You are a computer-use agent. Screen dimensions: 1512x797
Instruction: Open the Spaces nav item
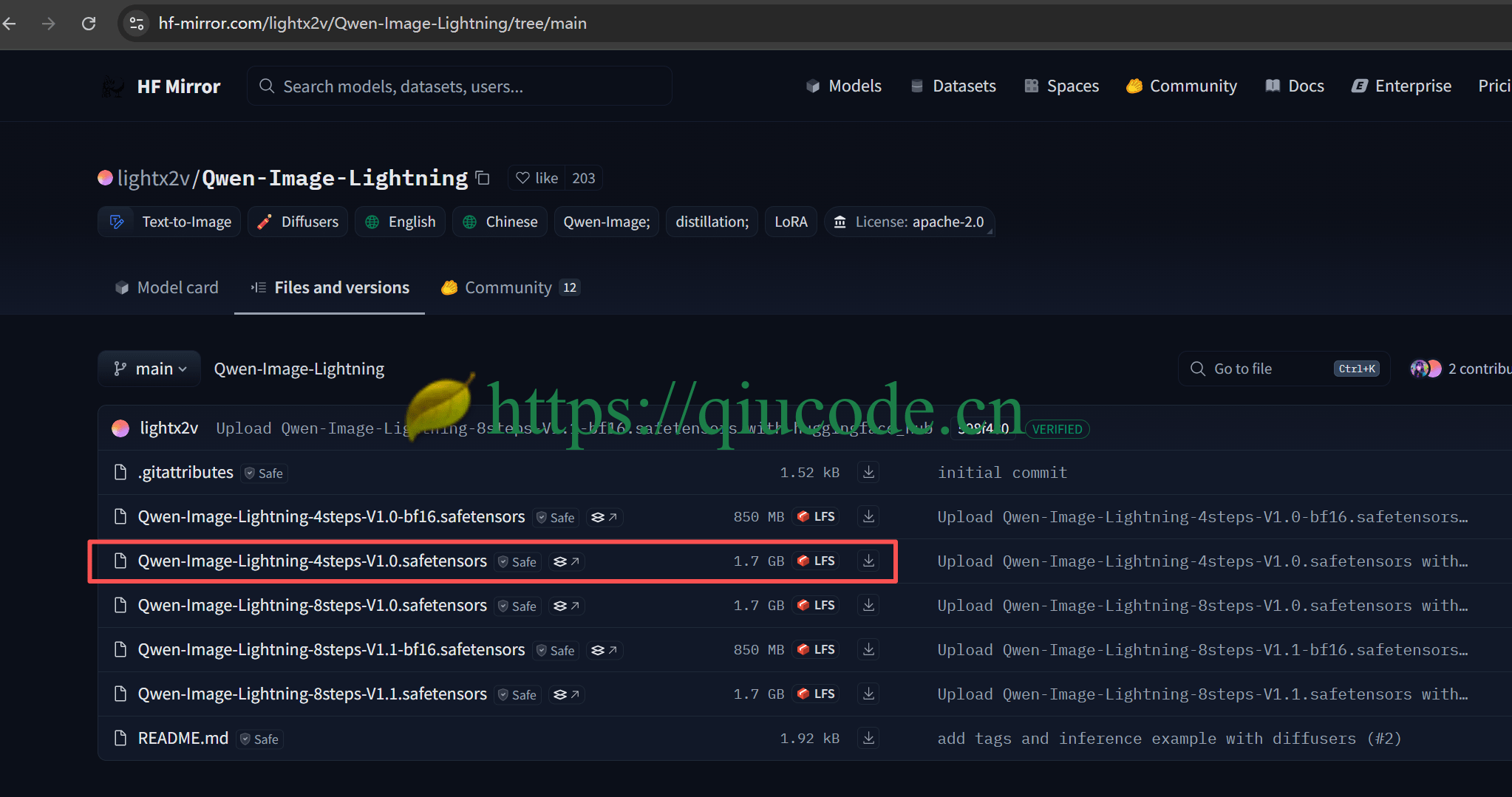[1062, 86]
